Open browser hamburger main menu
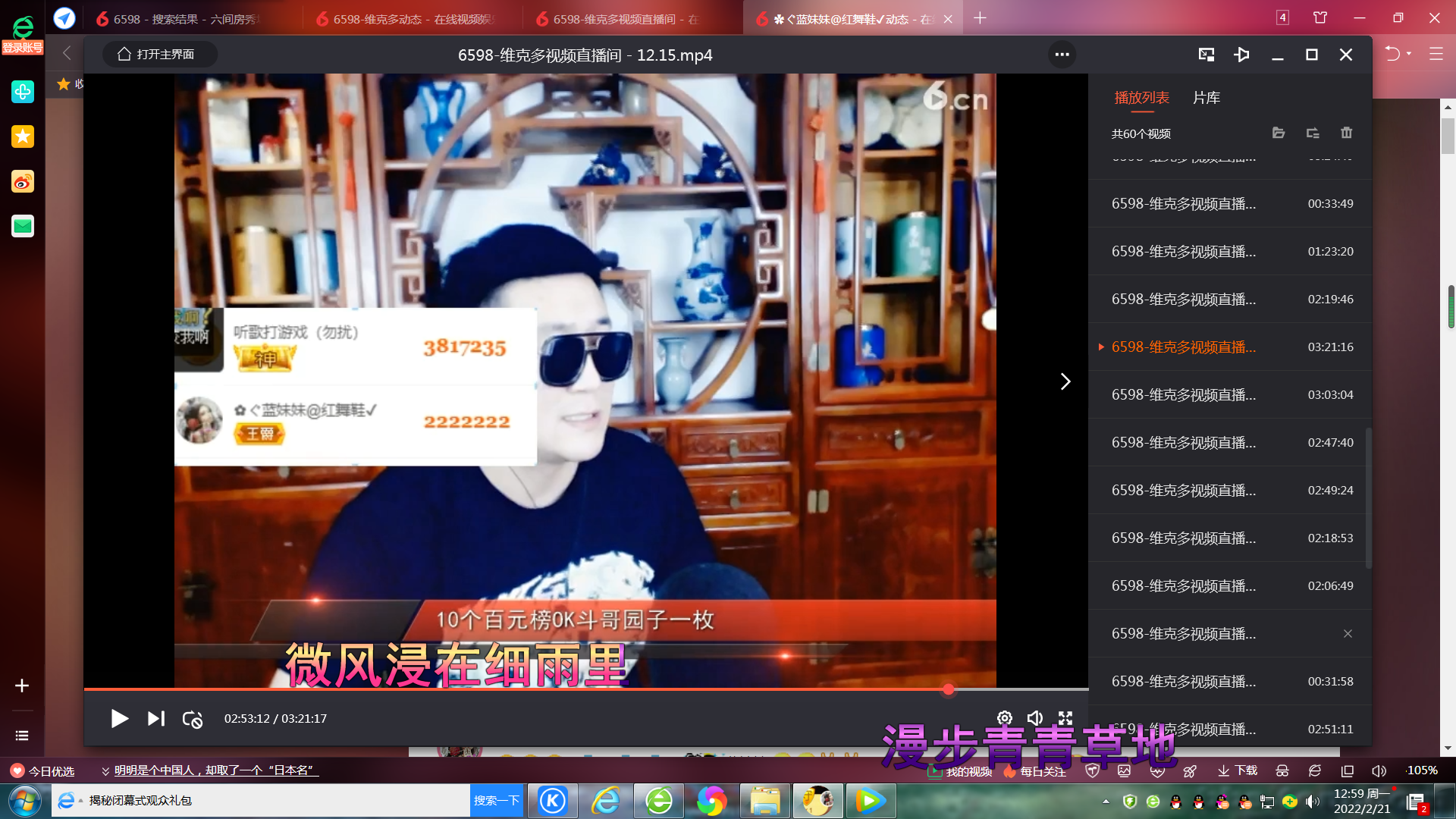This screenshot has width=1456, height=819. (x=1436, y=54)
